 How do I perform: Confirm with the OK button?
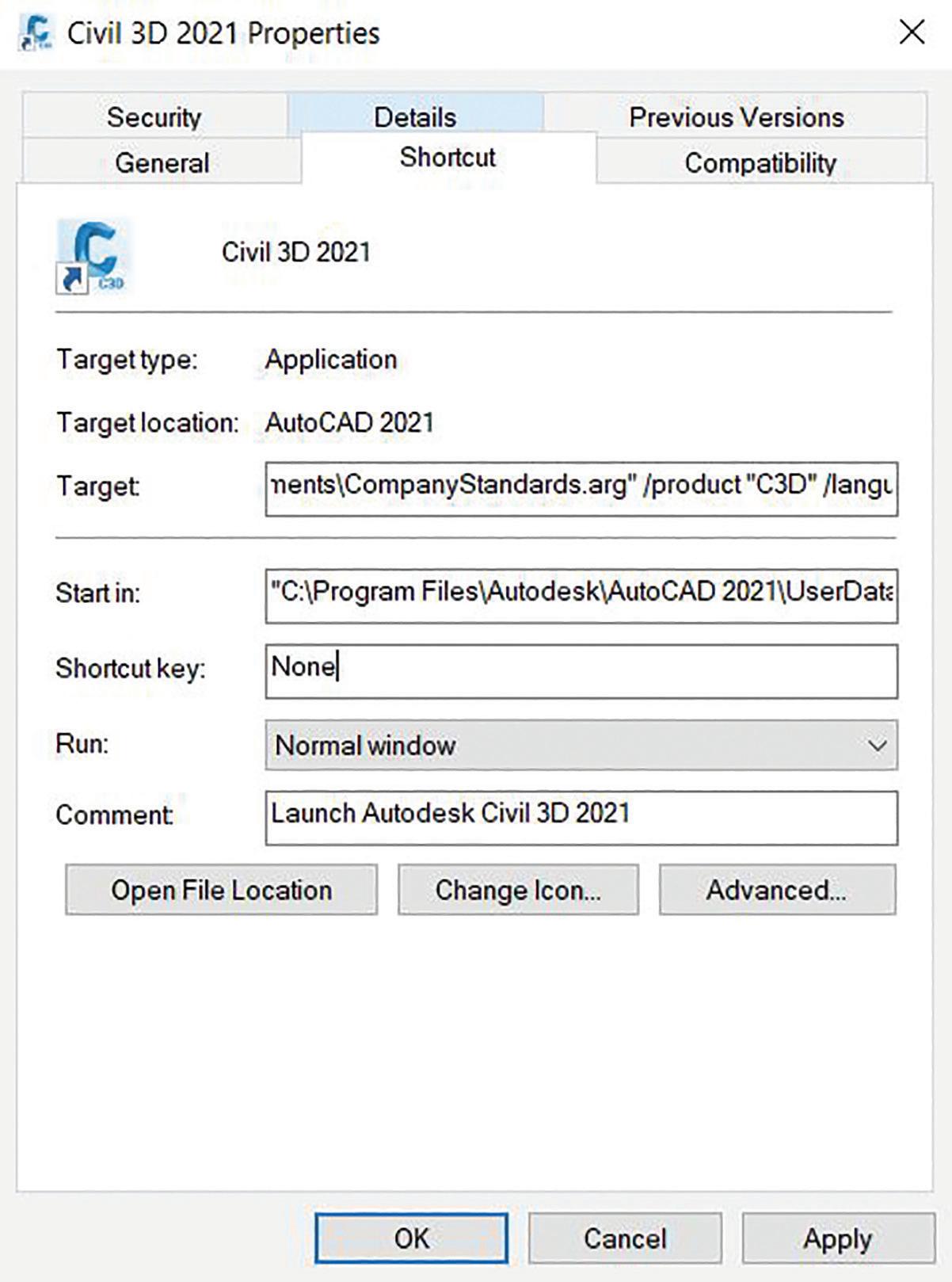[x=411, y=1238]
